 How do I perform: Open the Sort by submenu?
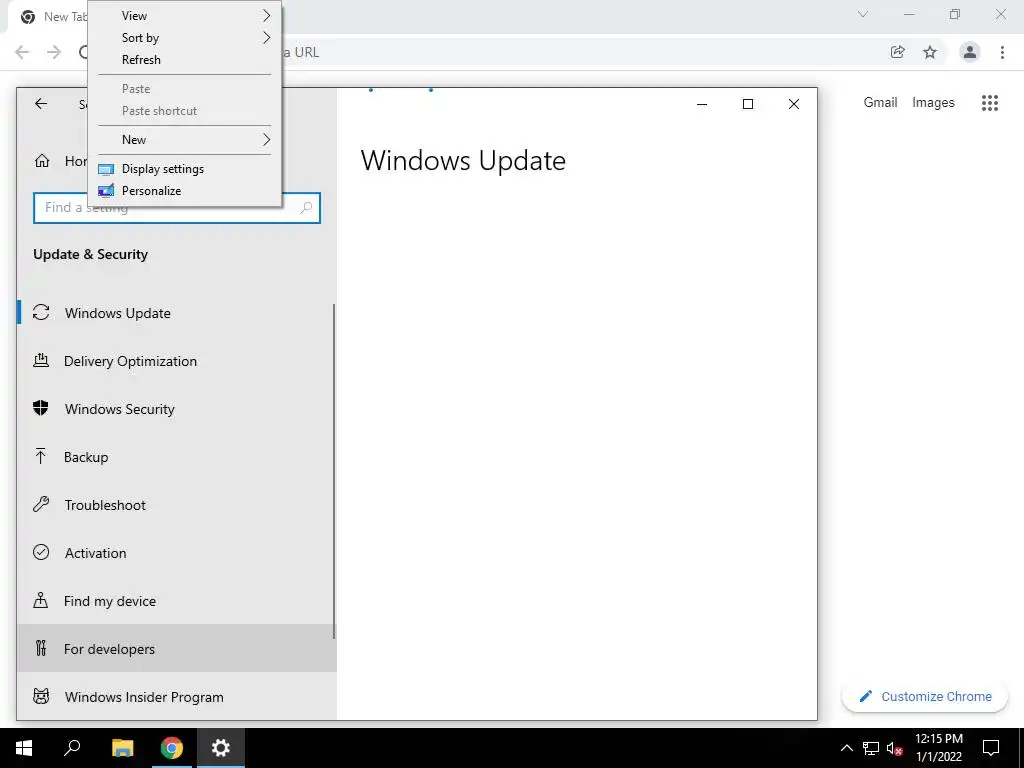(185, 38)
